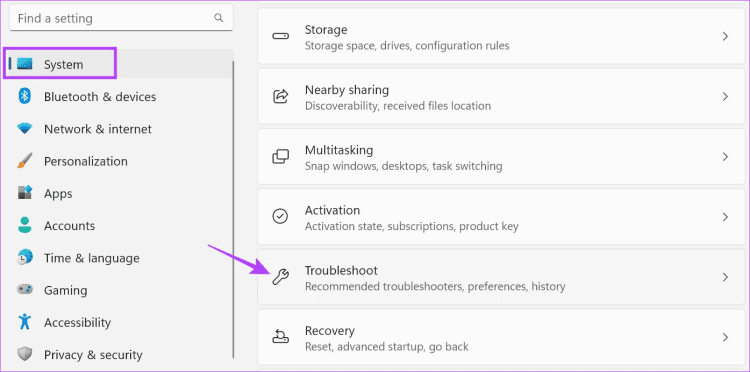Viewport: 750px width, 372px height.
Task: Open Recovery via chevron arrow
Action: click(725, 337)
